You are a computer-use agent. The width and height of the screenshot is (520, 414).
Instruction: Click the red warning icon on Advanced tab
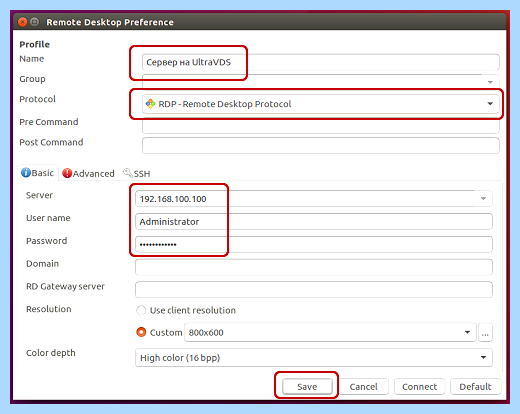pos(67,173)
